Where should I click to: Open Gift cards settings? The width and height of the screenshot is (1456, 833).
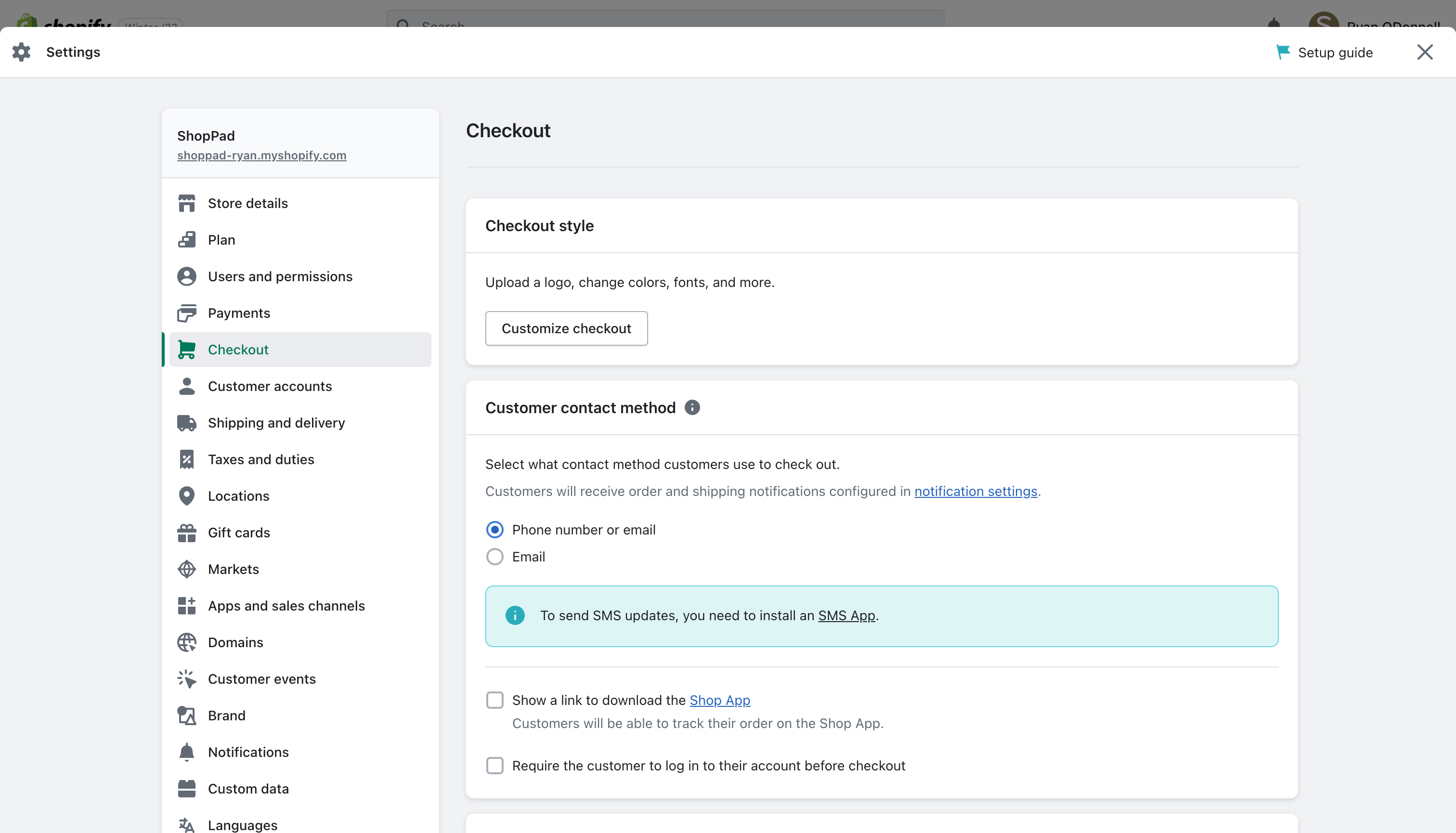[300, 533]
